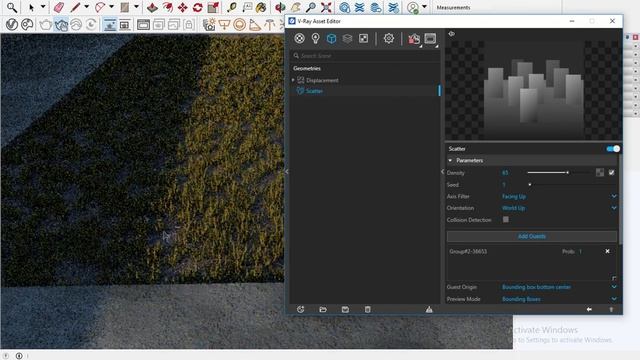Delete selected asset trash icon
Screen dimensions: 640x360
(367, 309)
